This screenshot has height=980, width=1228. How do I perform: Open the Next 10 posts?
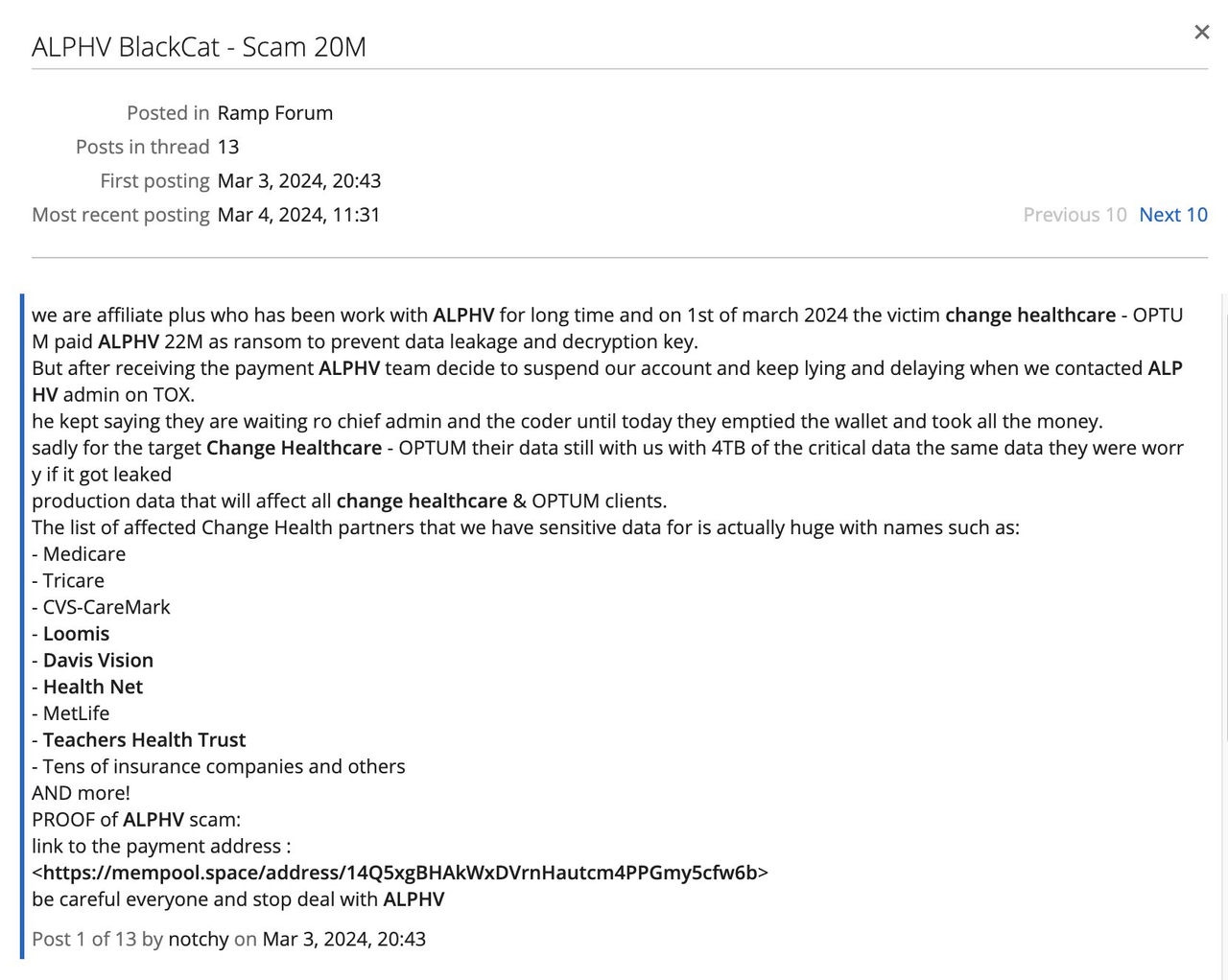[1172, 215]
